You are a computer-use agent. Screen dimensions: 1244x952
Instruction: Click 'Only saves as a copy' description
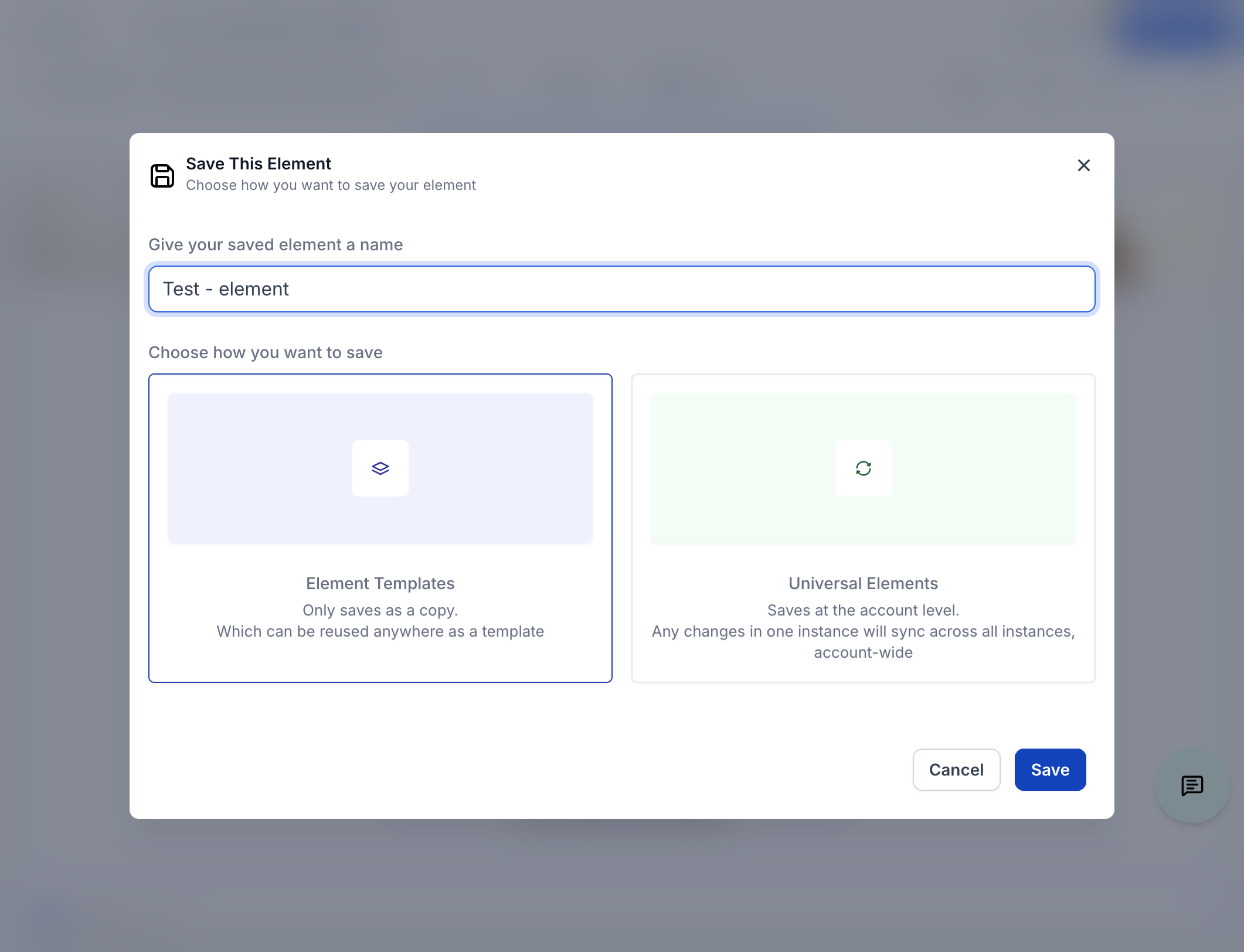(380, 610)
